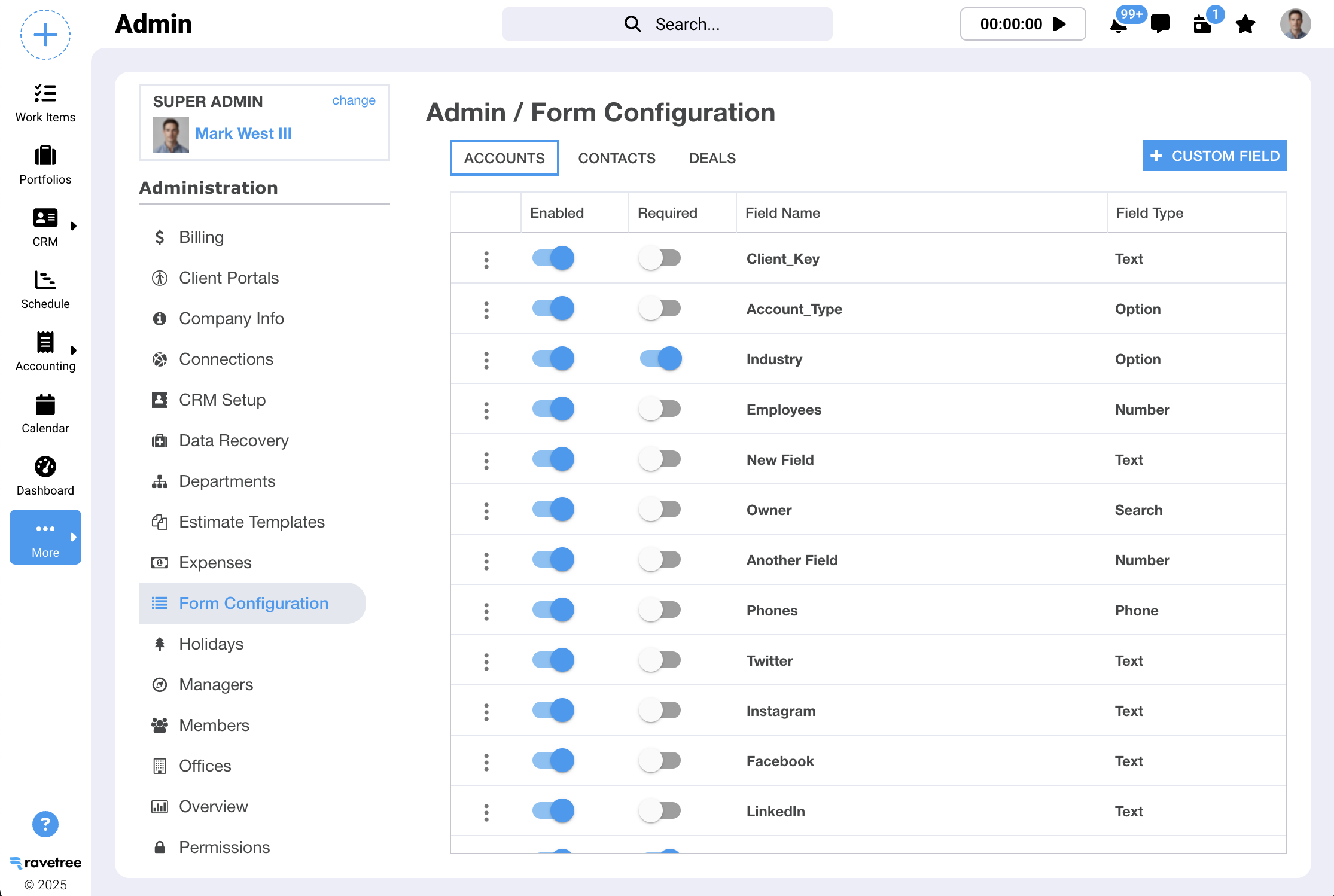This screenshot has height=896, width=1334.
Task: Click the CUSTOM FIELD button
Action: coord(1214,156)
